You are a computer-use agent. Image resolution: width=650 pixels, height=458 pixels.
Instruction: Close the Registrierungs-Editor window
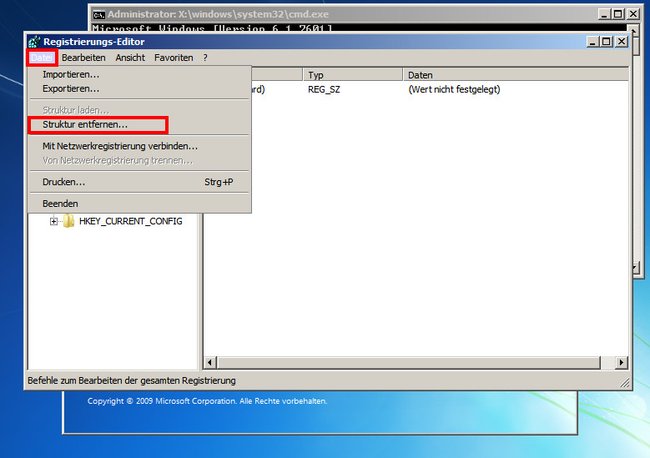pyautogui.click(x=621, y=42)
